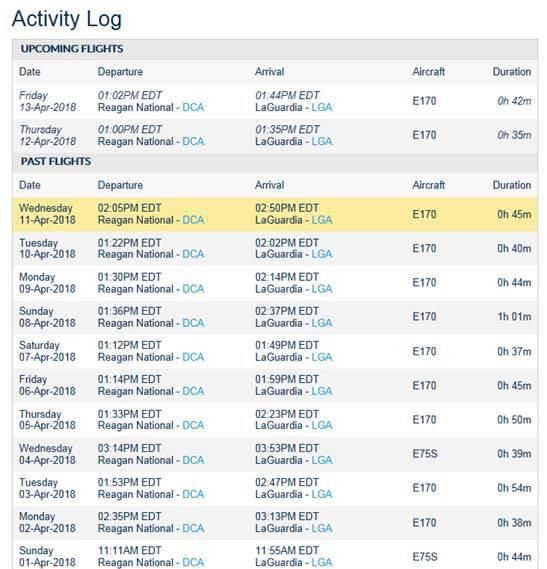This screenshot has height=569, width=547.
Task: Click LGA link for Sunday 01-Apr-2018
Action: click(x=322, y=562)
